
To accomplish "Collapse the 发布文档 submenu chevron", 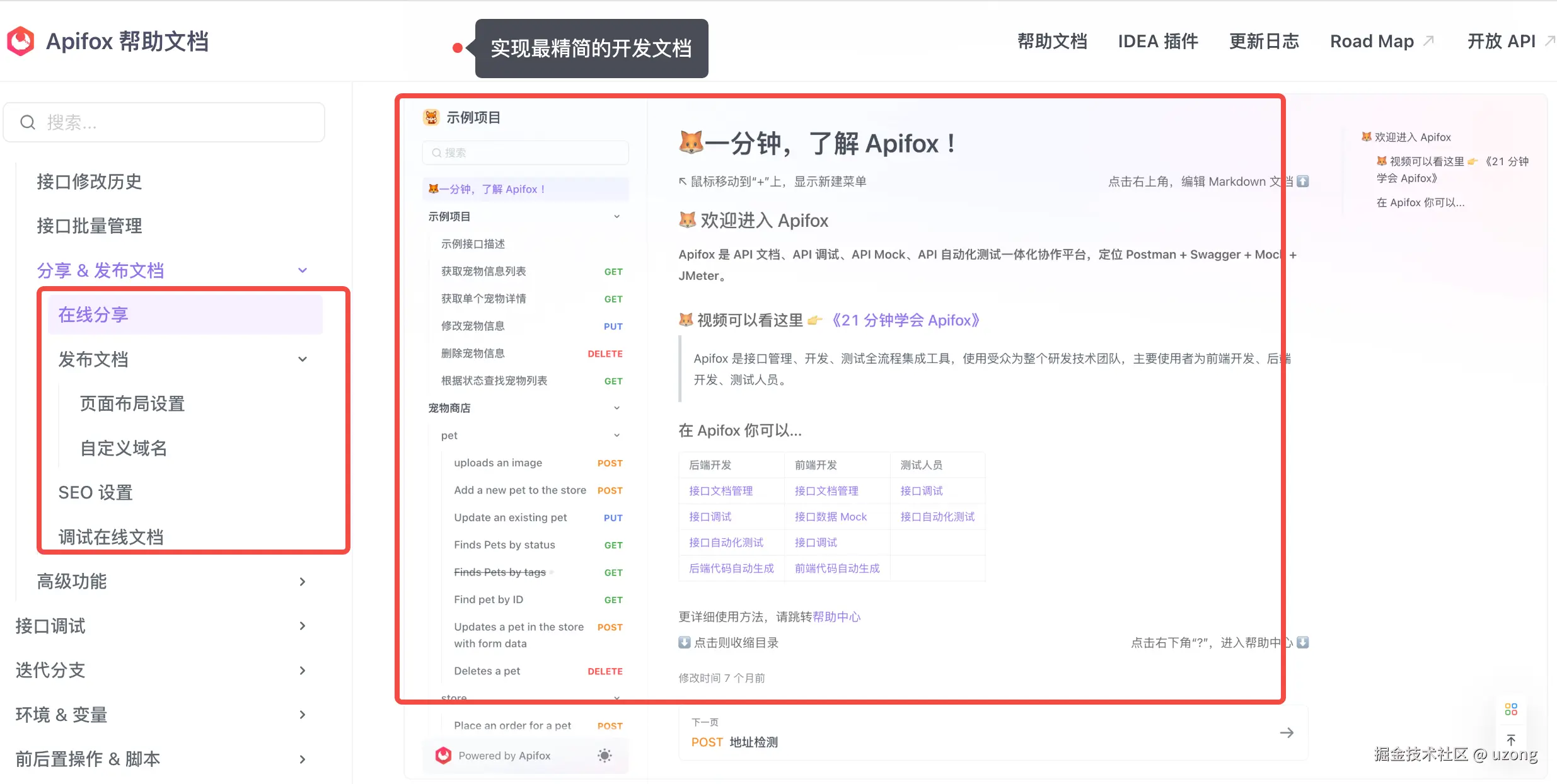I will click(303, 359).
